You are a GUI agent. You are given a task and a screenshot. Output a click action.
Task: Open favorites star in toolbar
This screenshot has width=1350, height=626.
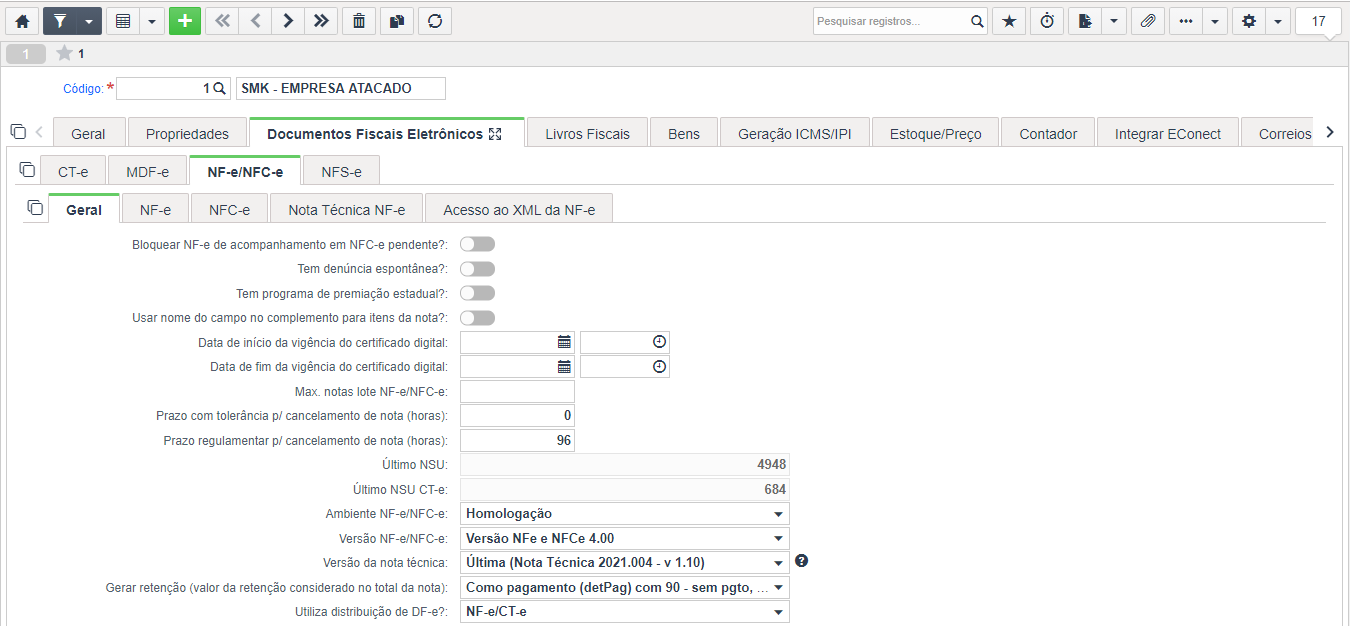1009,21
